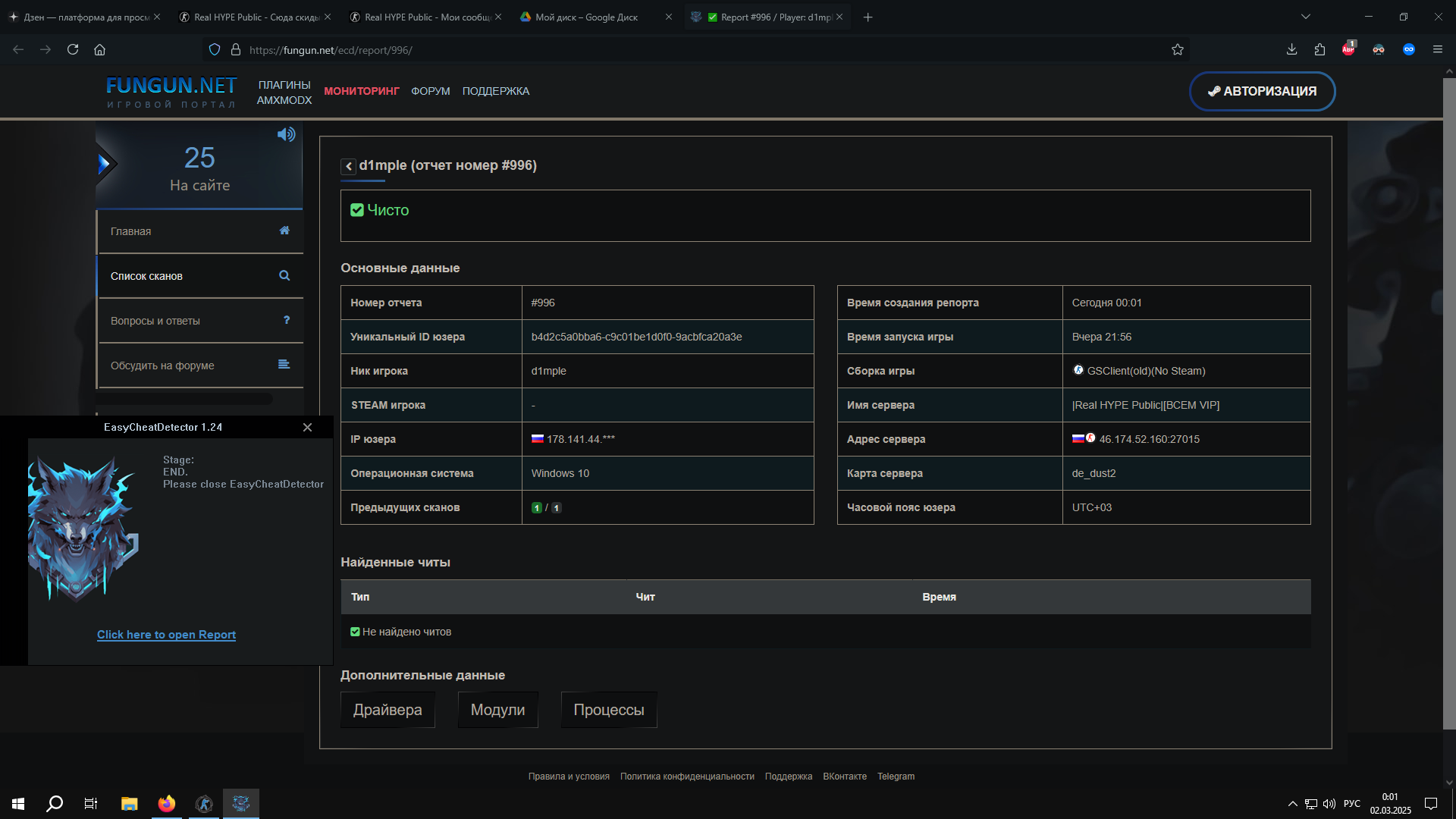Click the wolf logo in EasyCheatDetector

pyautogui.click(x=83, y=529)
